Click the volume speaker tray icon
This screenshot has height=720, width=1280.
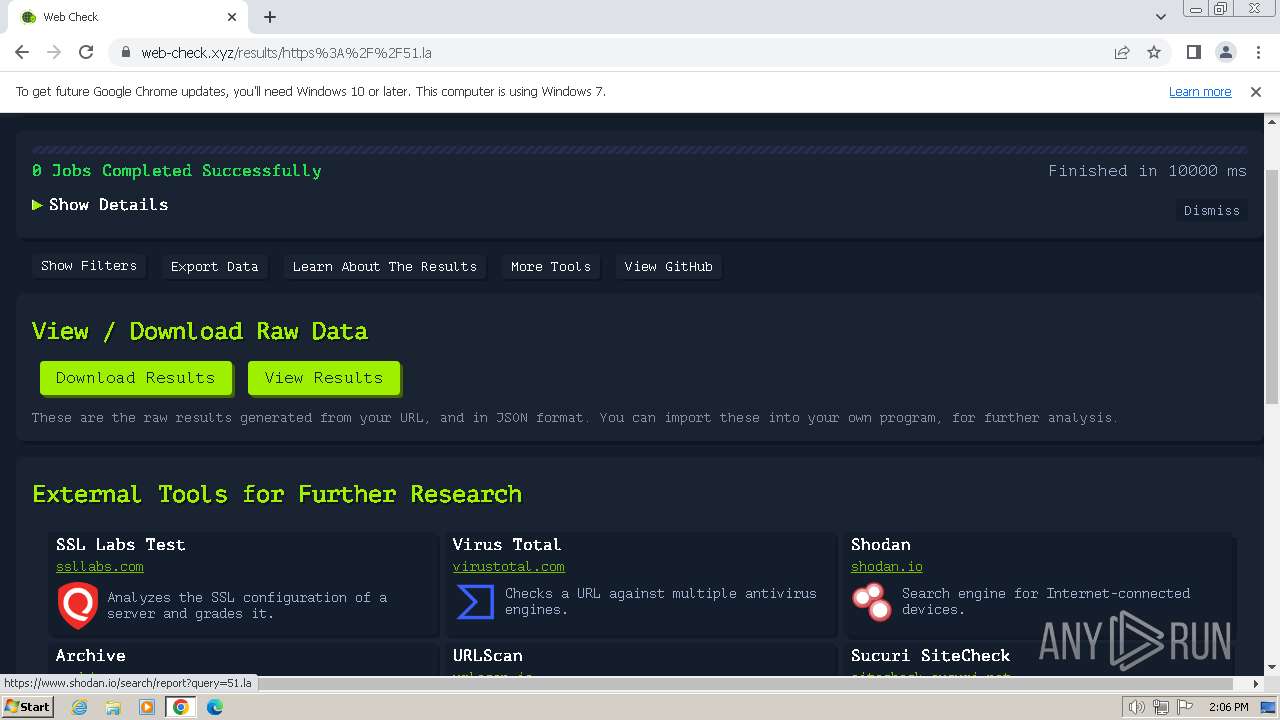click(1137, 707)
